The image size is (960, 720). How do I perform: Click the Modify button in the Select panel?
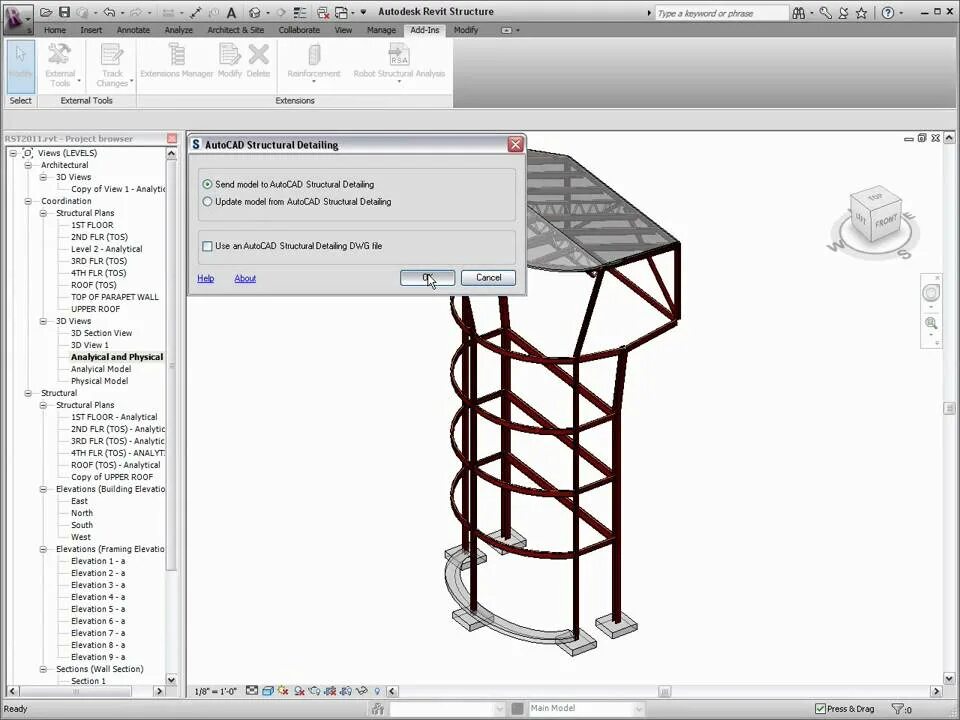click(x=21, y=66)
